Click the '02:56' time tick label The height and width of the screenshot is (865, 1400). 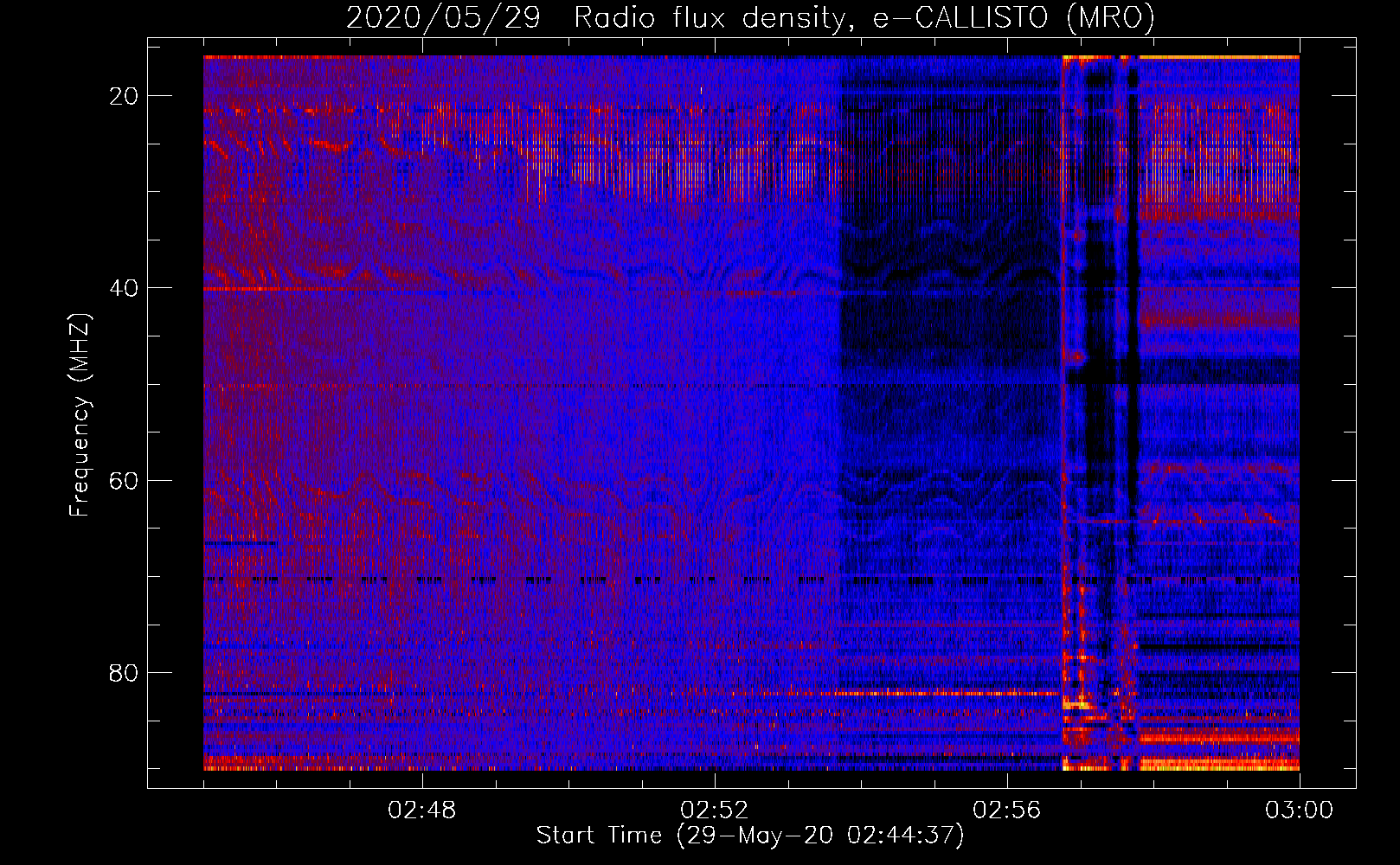pos(1007,811)
